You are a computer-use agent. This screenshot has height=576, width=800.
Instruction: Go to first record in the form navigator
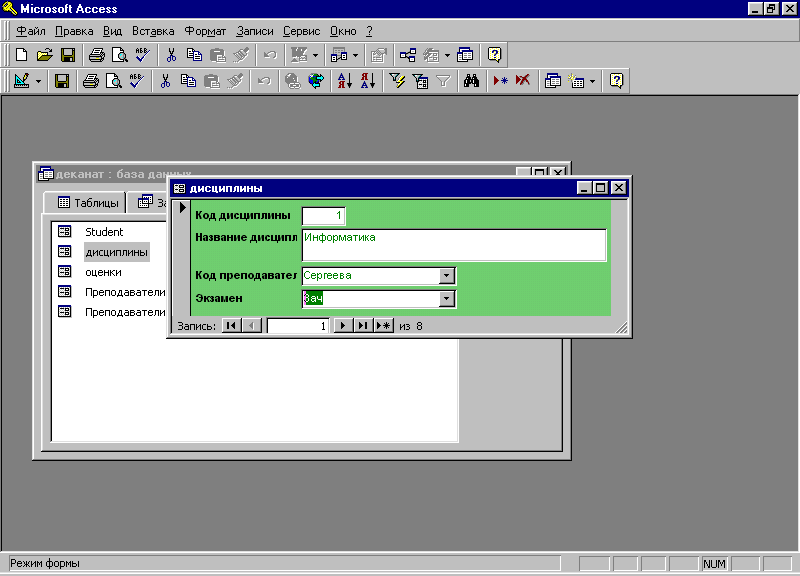click(232, 325)
